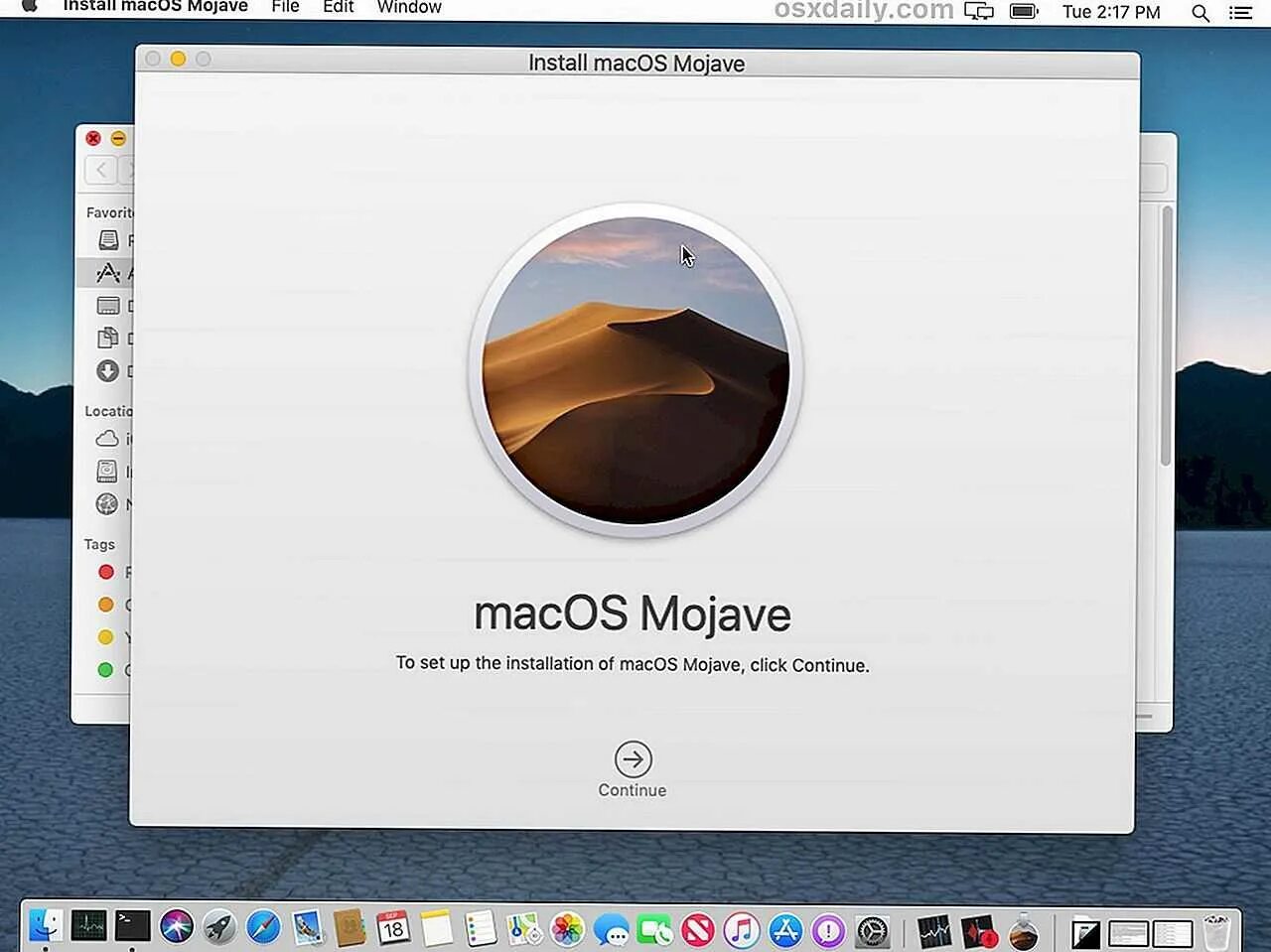
Task: Open Photos from the Dock
Action: coord(567,929)
